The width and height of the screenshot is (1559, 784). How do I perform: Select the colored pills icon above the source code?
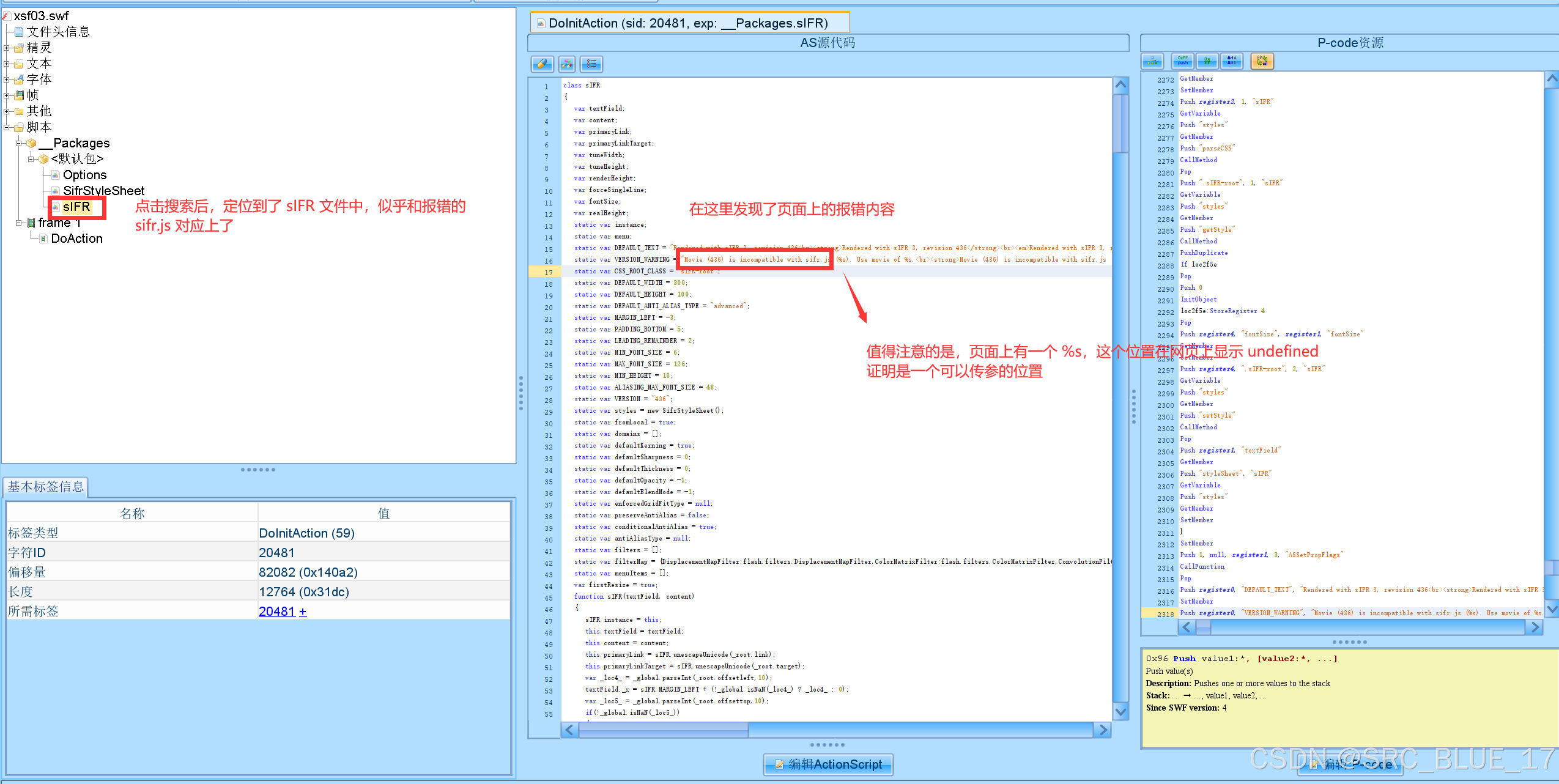[567, 64]
